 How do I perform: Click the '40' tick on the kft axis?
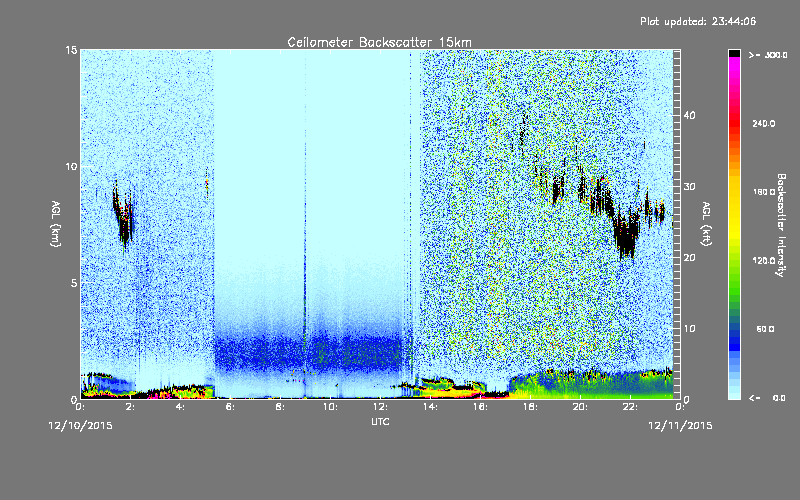(689, 115)
